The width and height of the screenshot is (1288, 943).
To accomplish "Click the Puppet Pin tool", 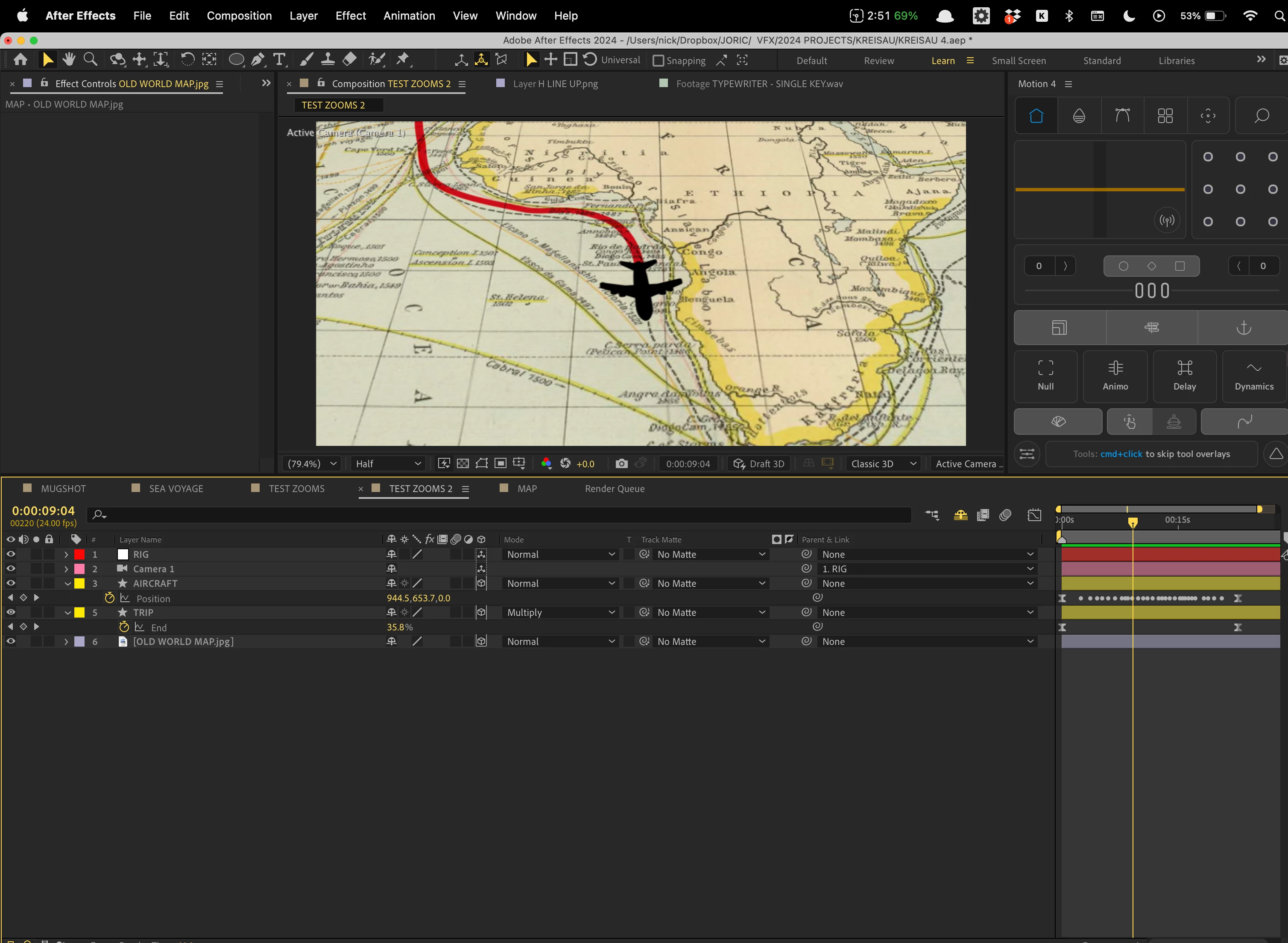I will tap(403, 59).
